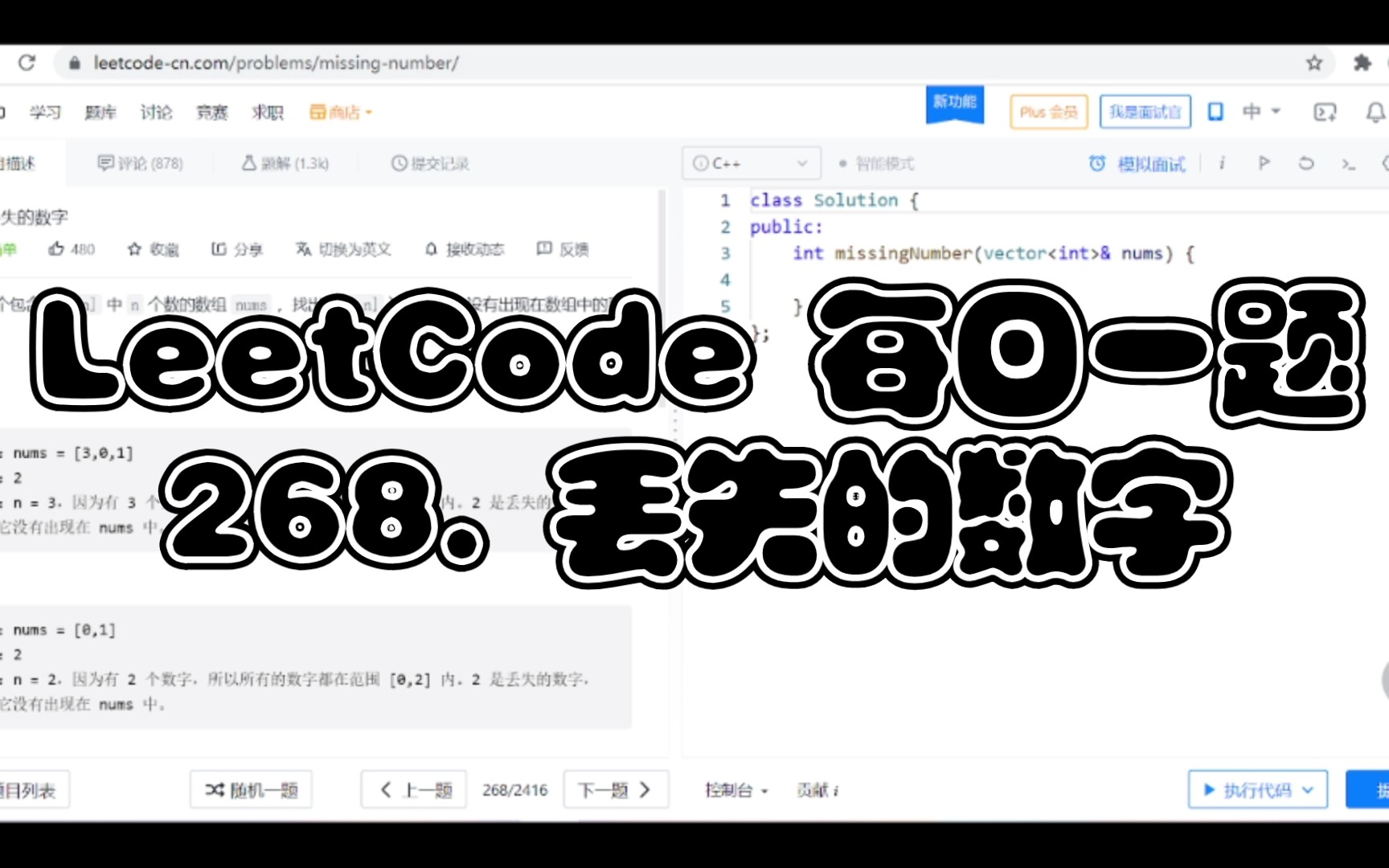Go to next problem with 下一题
The width and height of the screenshot is (1389, 868).
click(x=616, y=790)
